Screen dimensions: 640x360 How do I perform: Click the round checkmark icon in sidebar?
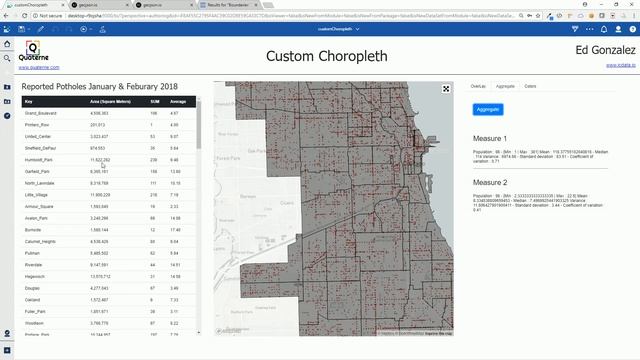pyautogui.click(x=7, y=116)
